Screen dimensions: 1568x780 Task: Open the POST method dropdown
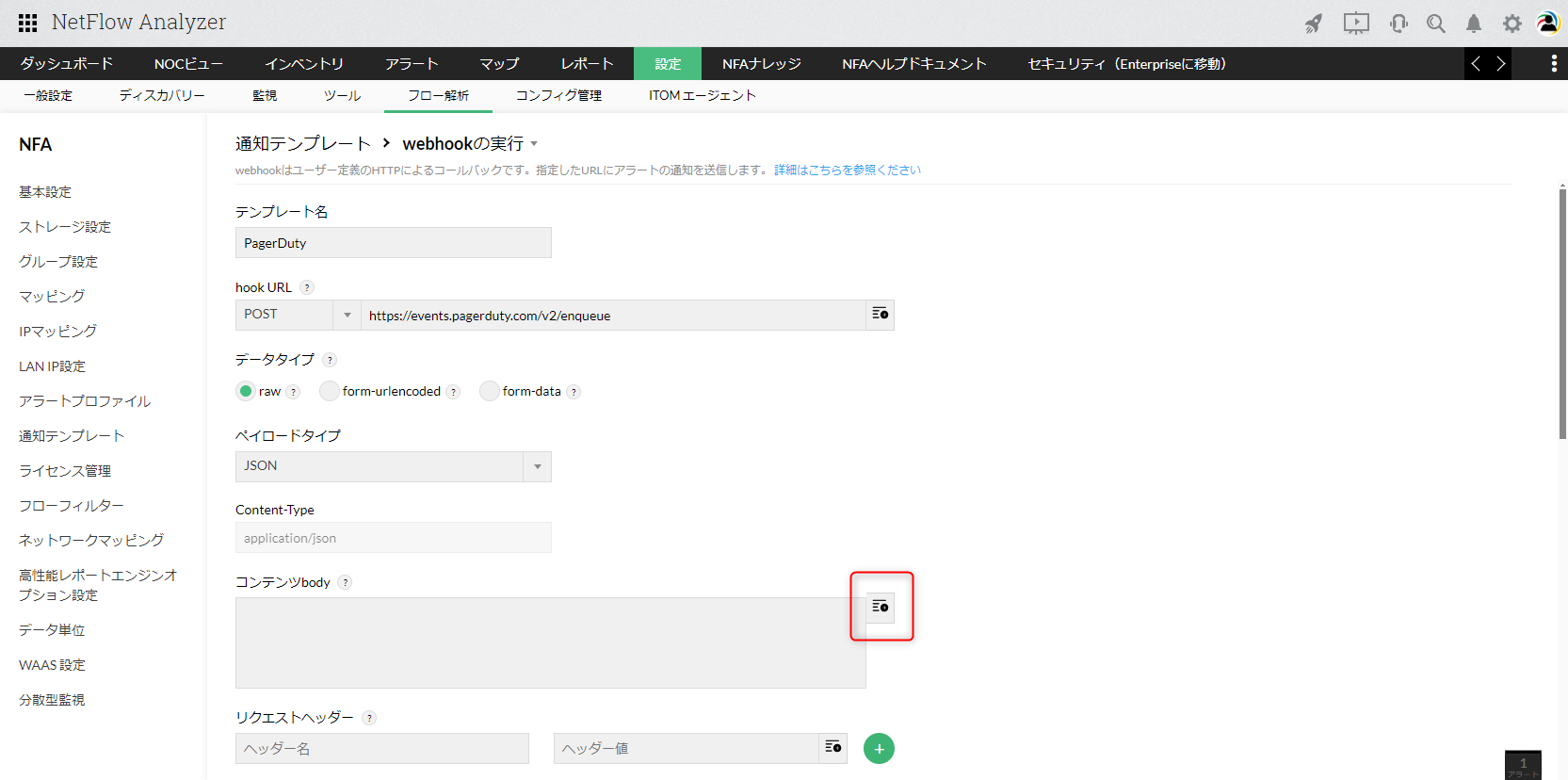[298, 315]
